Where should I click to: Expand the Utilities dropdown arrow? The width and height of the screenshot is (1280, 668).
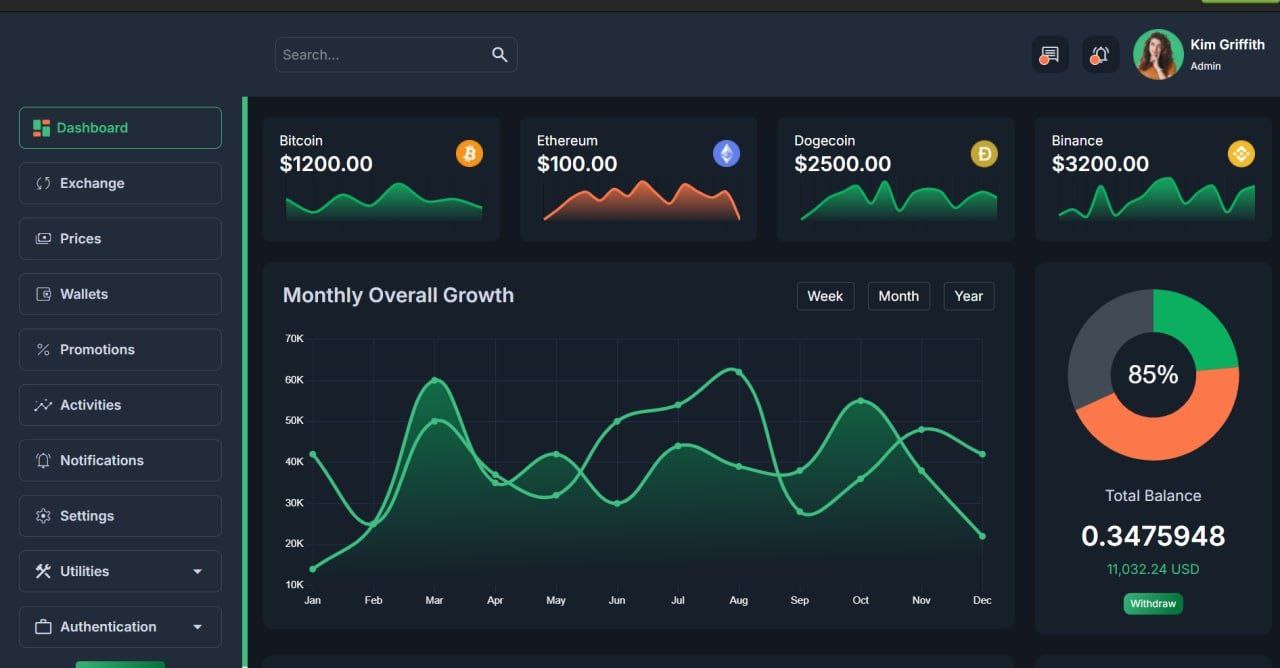point(197,572)
